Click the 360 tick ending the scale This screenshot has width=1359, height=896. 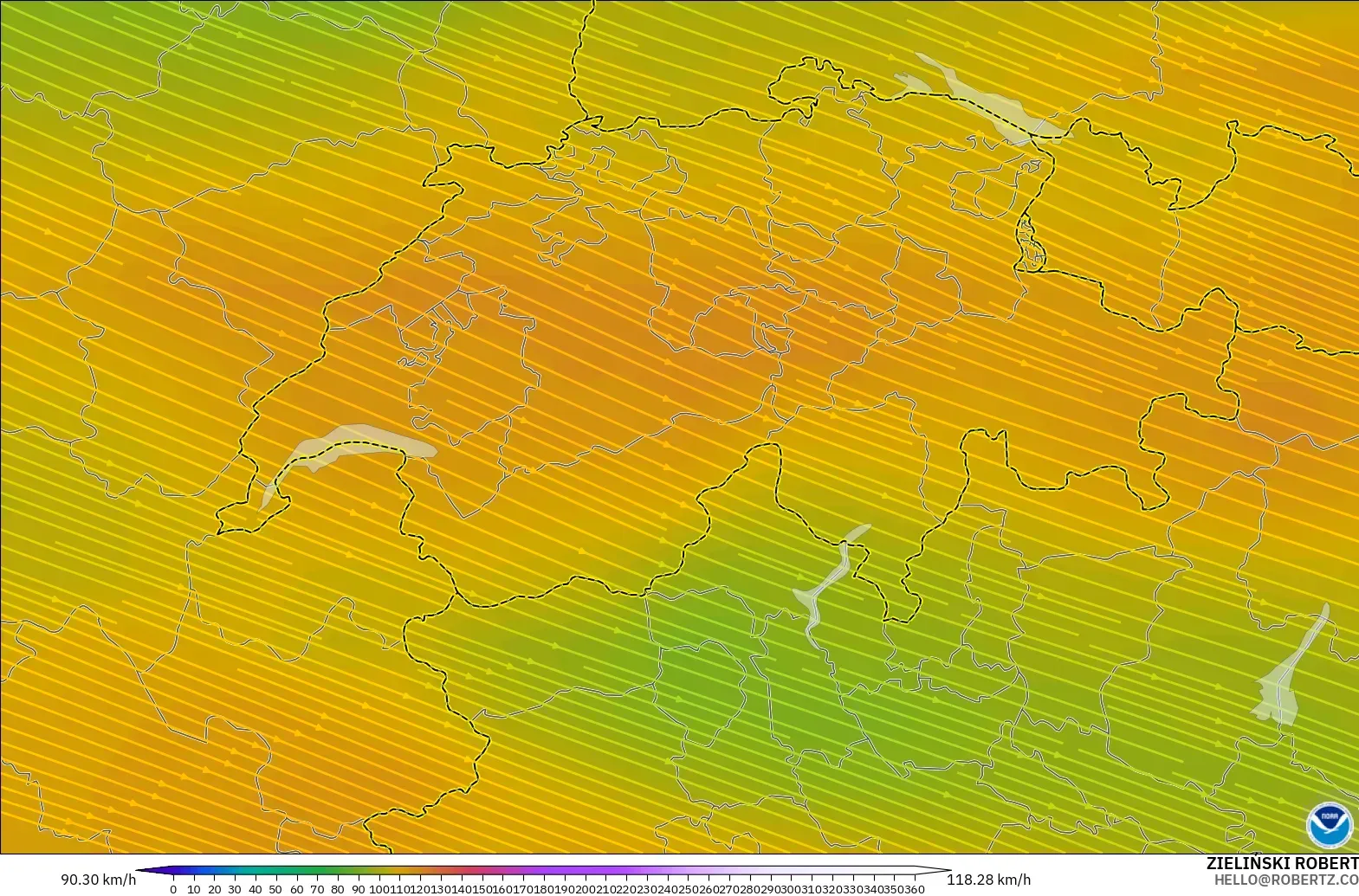point(915,889)
